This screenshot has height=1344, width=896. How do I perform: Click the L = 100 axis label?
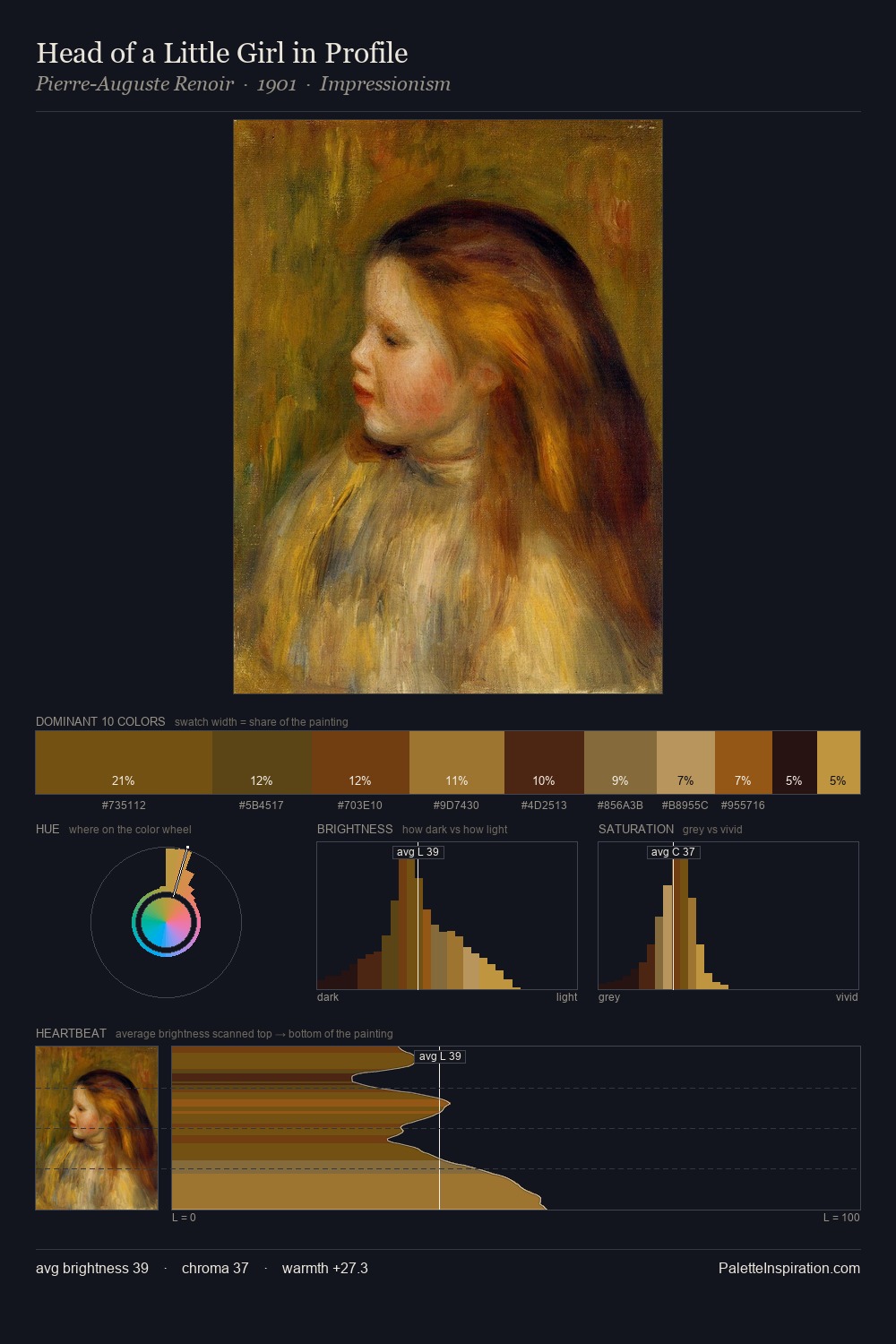tap(841, 1218)
